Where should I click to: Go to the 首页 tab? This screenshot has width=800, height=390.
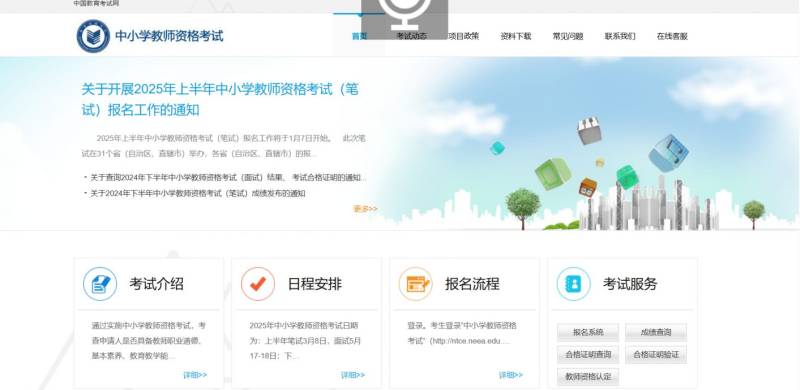(360, 36)
